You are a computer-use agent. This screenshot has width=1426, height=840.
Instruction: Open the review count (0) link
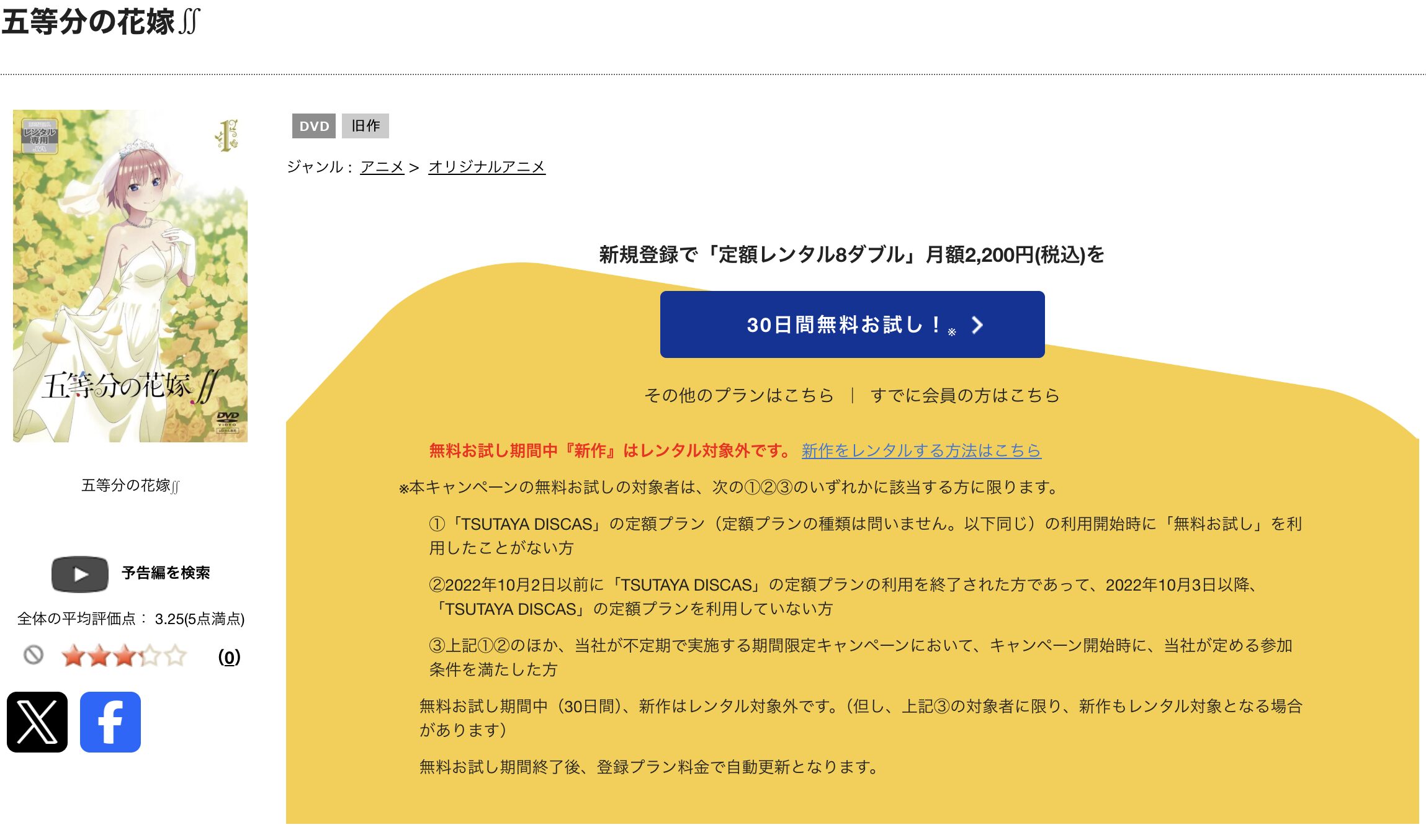(x=229, y=657)
